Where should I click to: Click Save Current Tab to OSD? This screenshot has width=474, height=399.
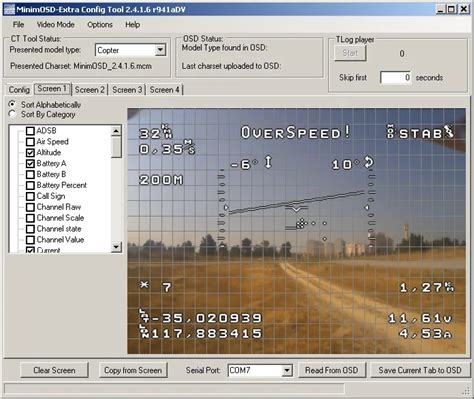point(420,370)
